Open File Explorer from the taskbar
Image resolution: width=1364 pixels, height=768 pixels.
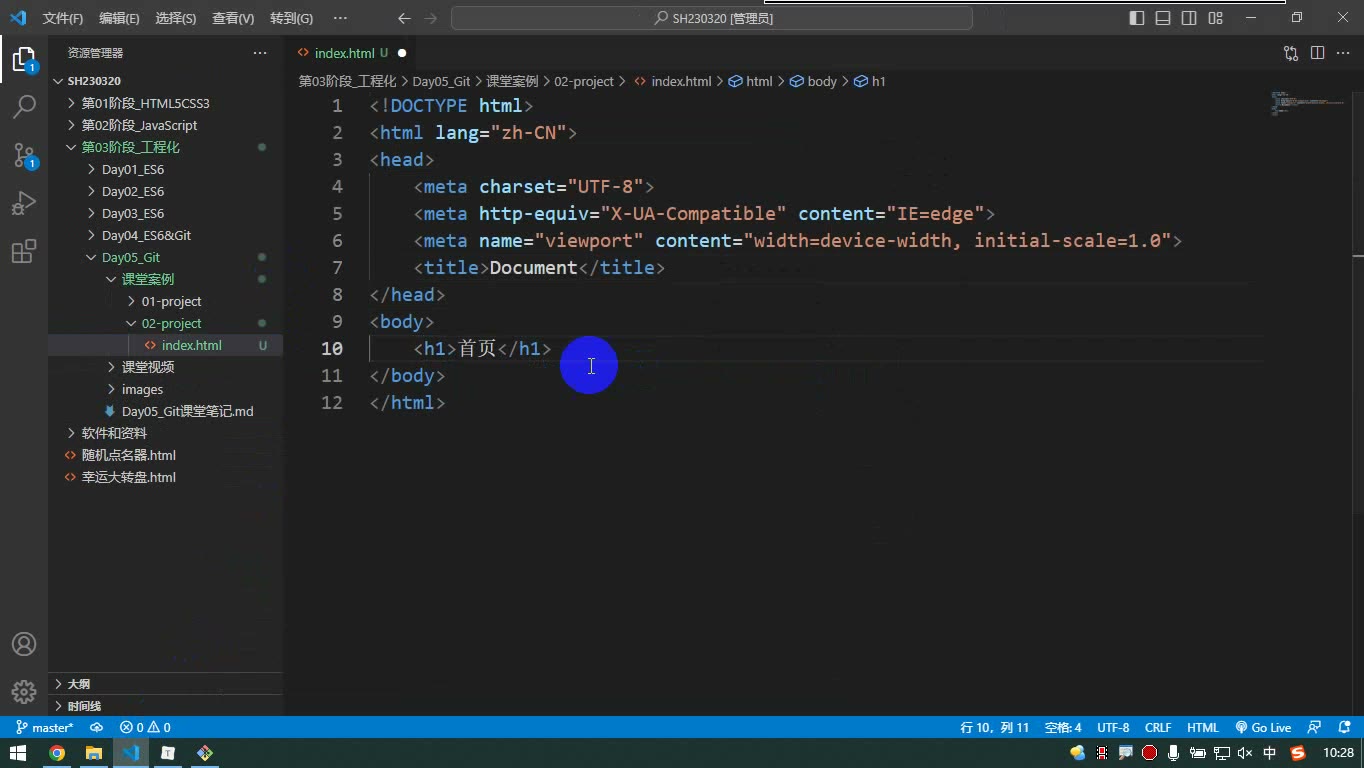pyautogui.click(x=94, y=753)
